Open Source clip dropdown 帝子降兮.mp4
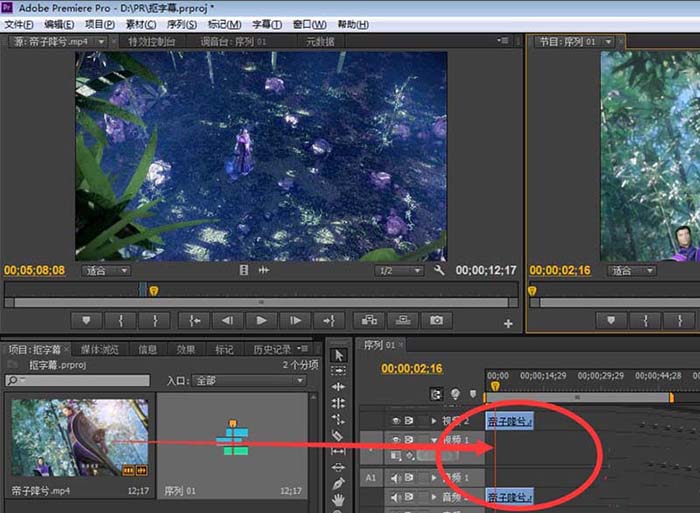 [101, 42]
